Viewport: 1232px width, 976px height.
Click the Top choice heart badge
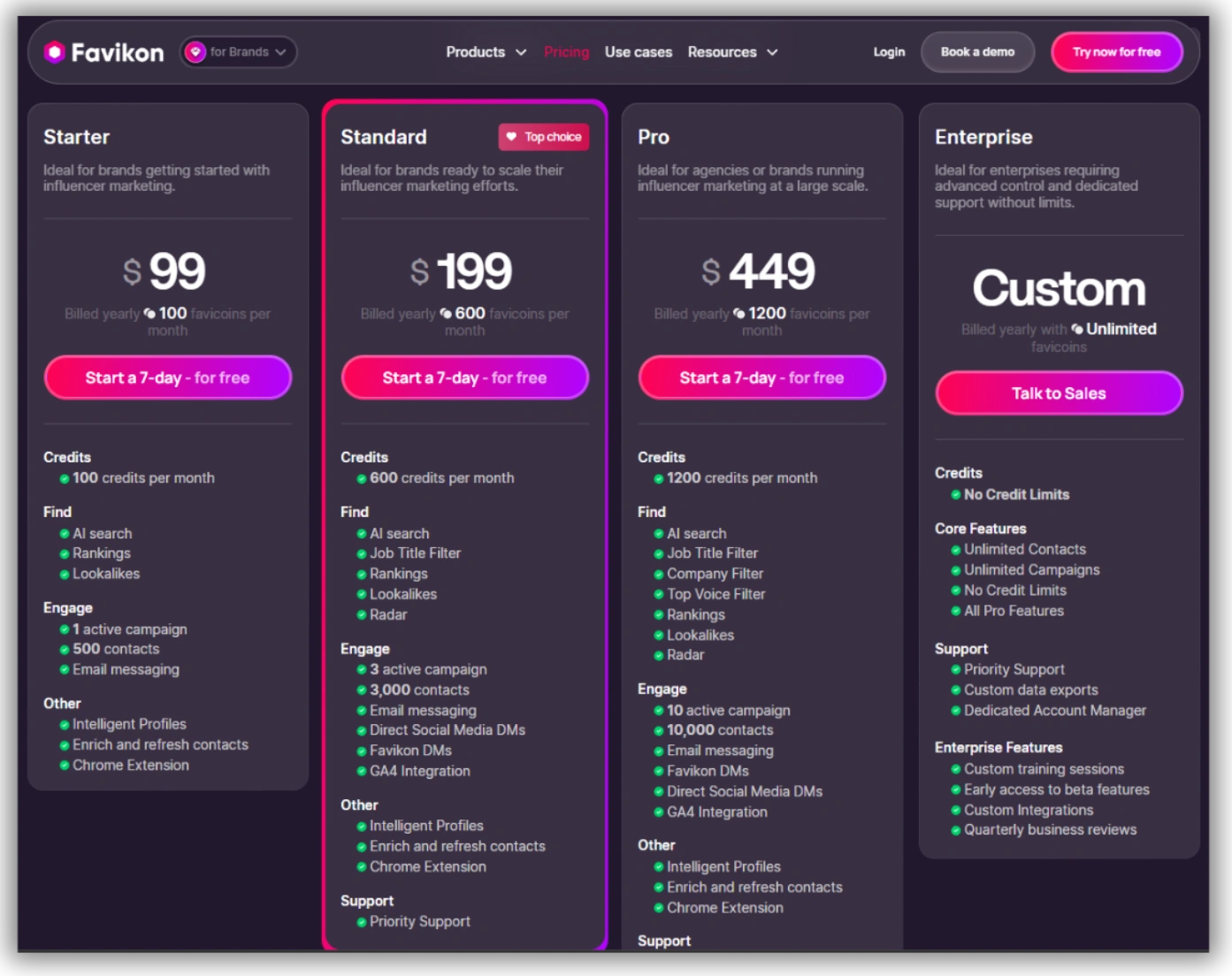click(544, 137)
